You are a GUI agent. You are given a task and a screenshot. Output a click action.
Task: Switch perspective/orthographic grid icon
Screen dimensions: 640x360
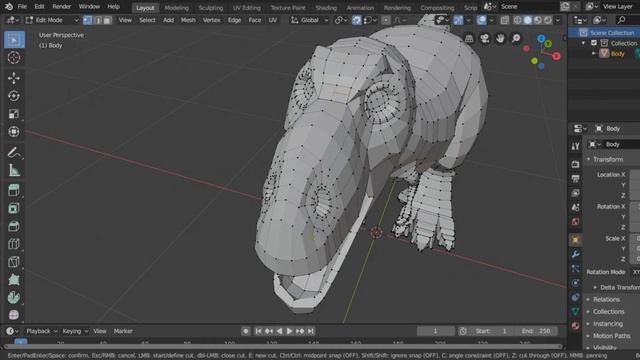[469, 38]
